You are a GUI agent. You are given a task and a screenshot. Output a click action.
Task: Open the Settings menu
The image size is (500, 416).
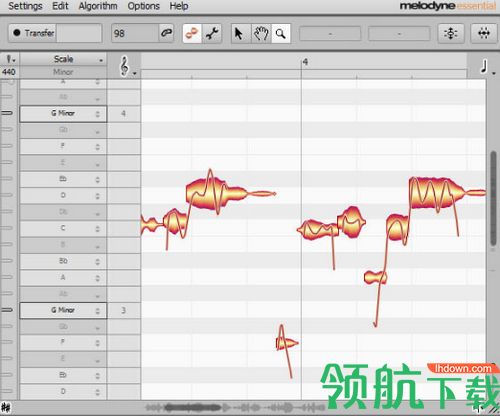25,6
